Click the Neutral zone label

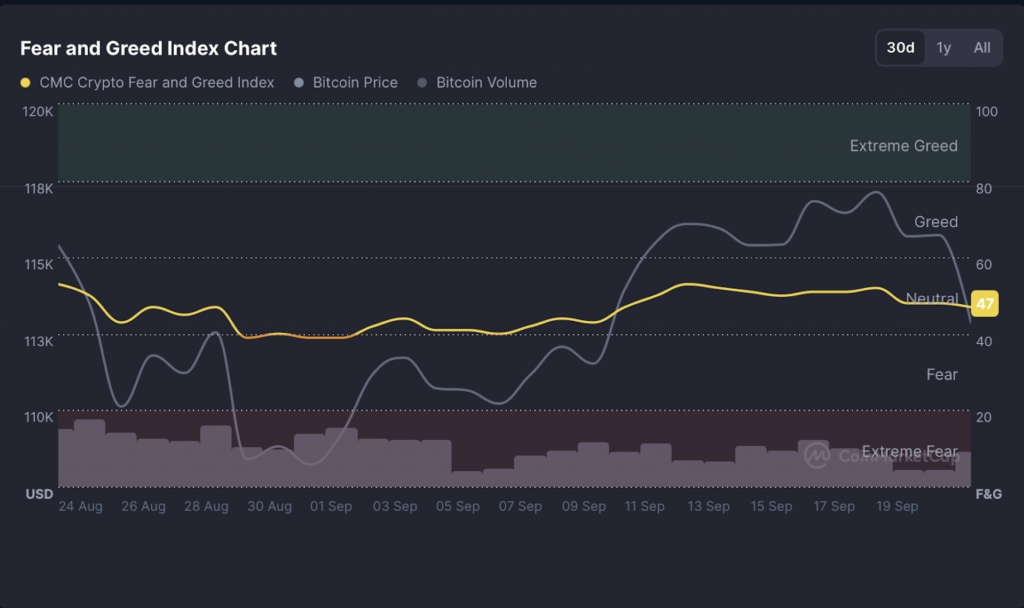931,298
